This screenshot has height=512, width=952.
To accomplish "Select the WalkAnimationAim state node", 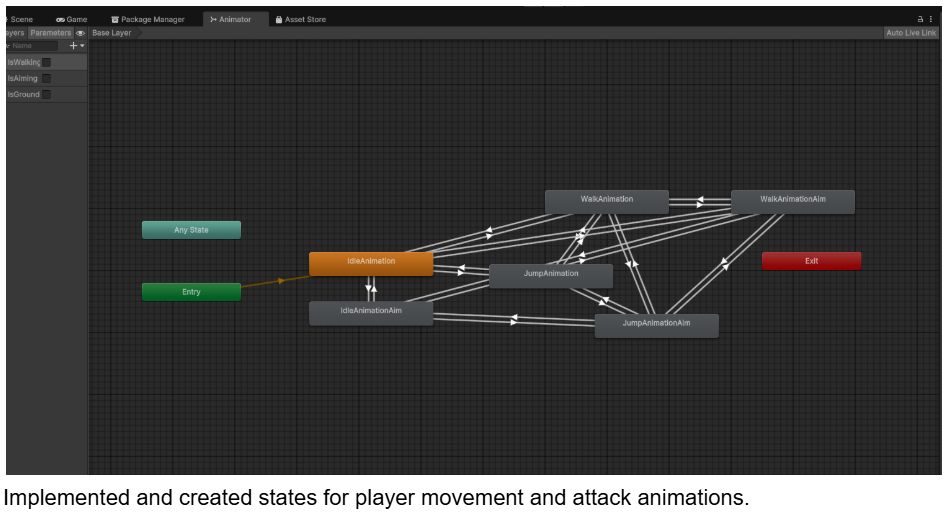I will pos(792,202).
